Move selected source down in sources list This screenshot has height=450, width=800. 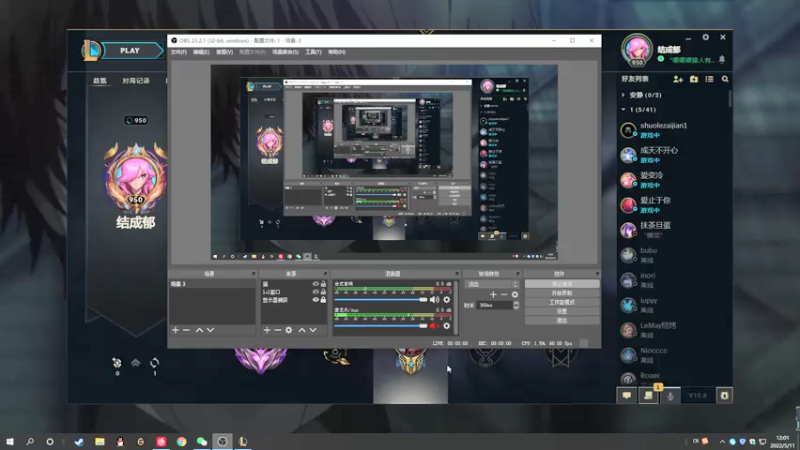pyautogui.click(x=313, y=330)
